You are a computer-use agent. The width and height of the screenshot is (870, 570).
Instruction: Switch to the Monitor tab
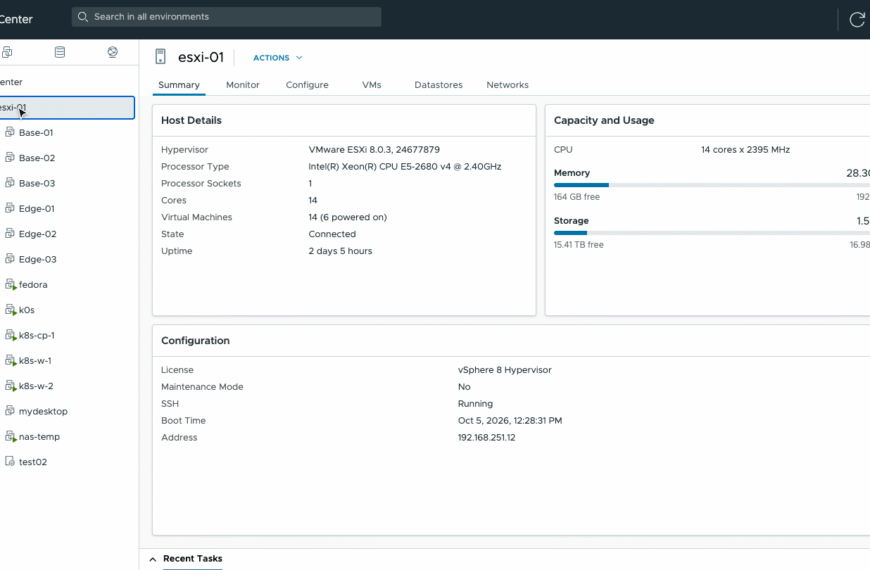click(242, 85)
